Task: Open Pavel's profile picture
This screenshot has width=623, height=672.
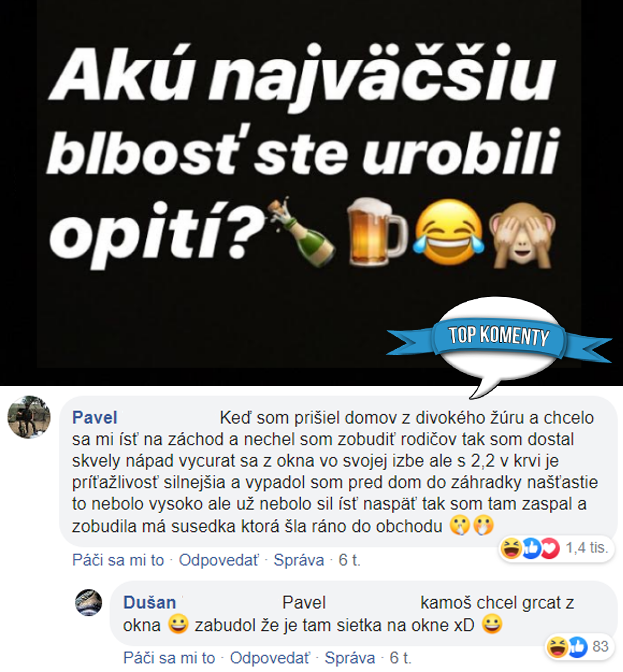Action: pos(29,417)
